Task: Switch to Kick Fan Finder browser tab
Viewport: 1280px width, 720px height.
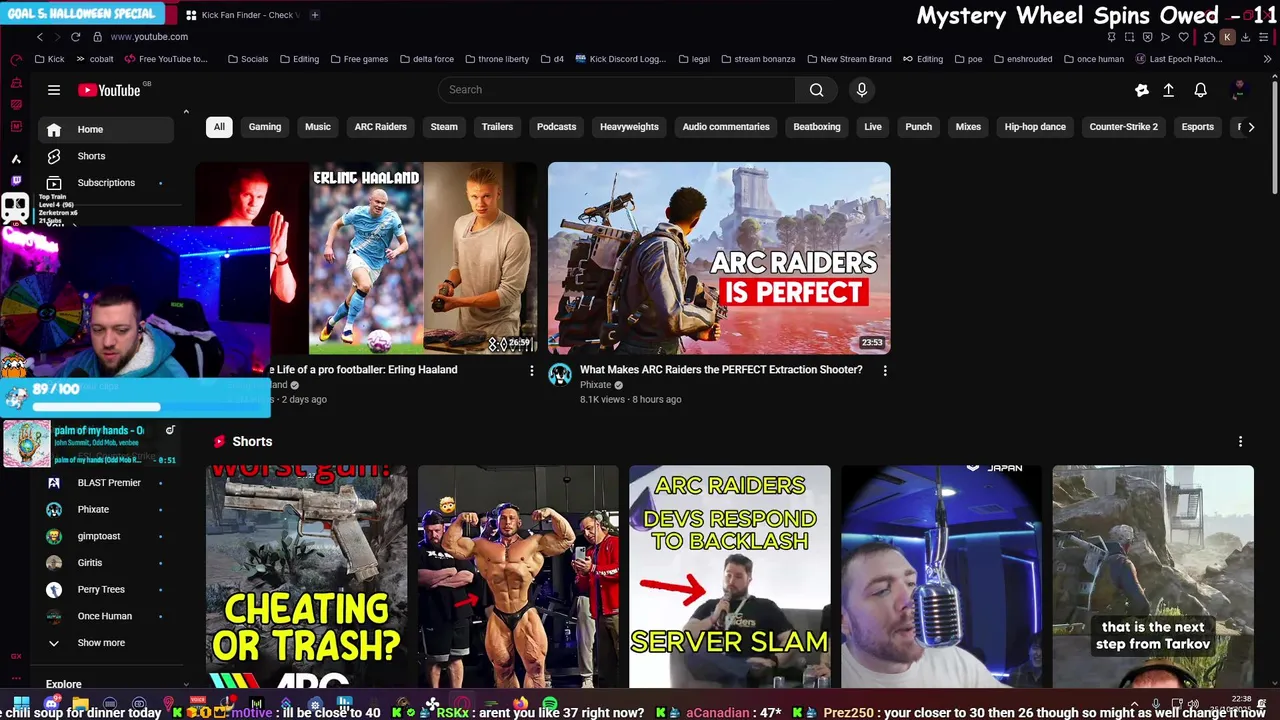Action: pos(245,15)
